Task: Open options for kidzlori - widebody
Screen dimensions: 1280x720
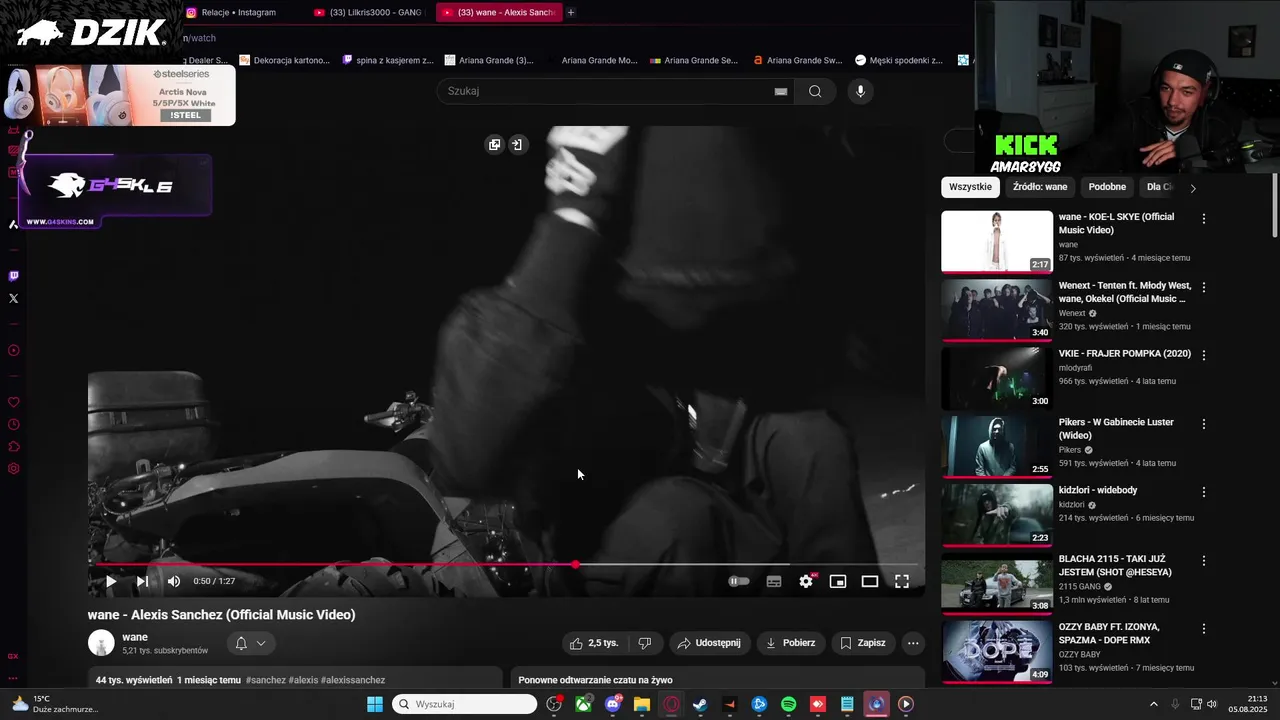Action: click(x=1204, y=492)
